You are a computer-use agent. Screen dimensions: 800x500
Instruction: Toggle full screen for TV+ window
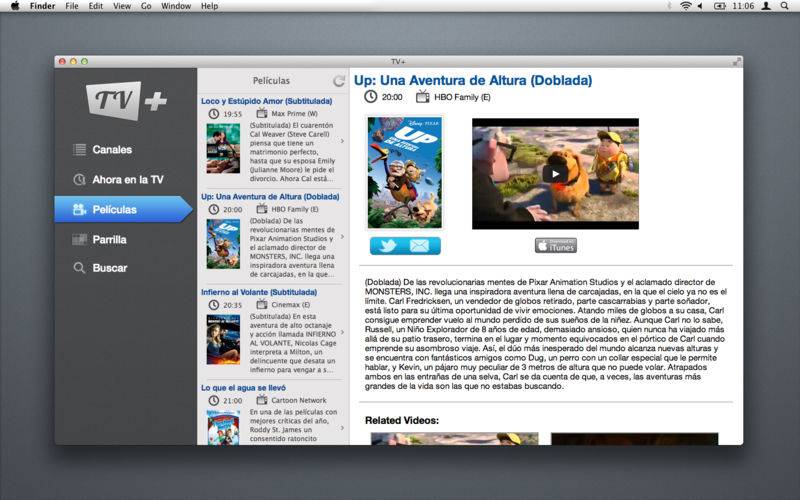(x=736, y=62)
